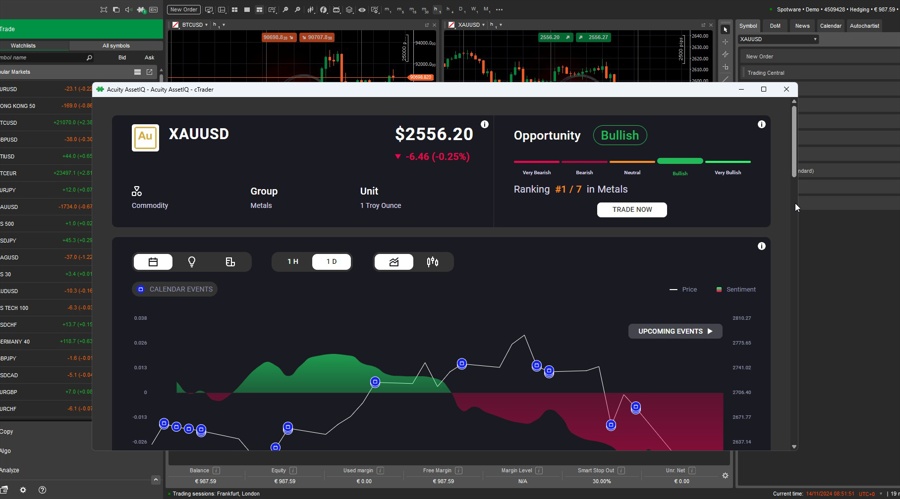
Task: Select the area chart style icon
Action: click(x=394, y=262)
